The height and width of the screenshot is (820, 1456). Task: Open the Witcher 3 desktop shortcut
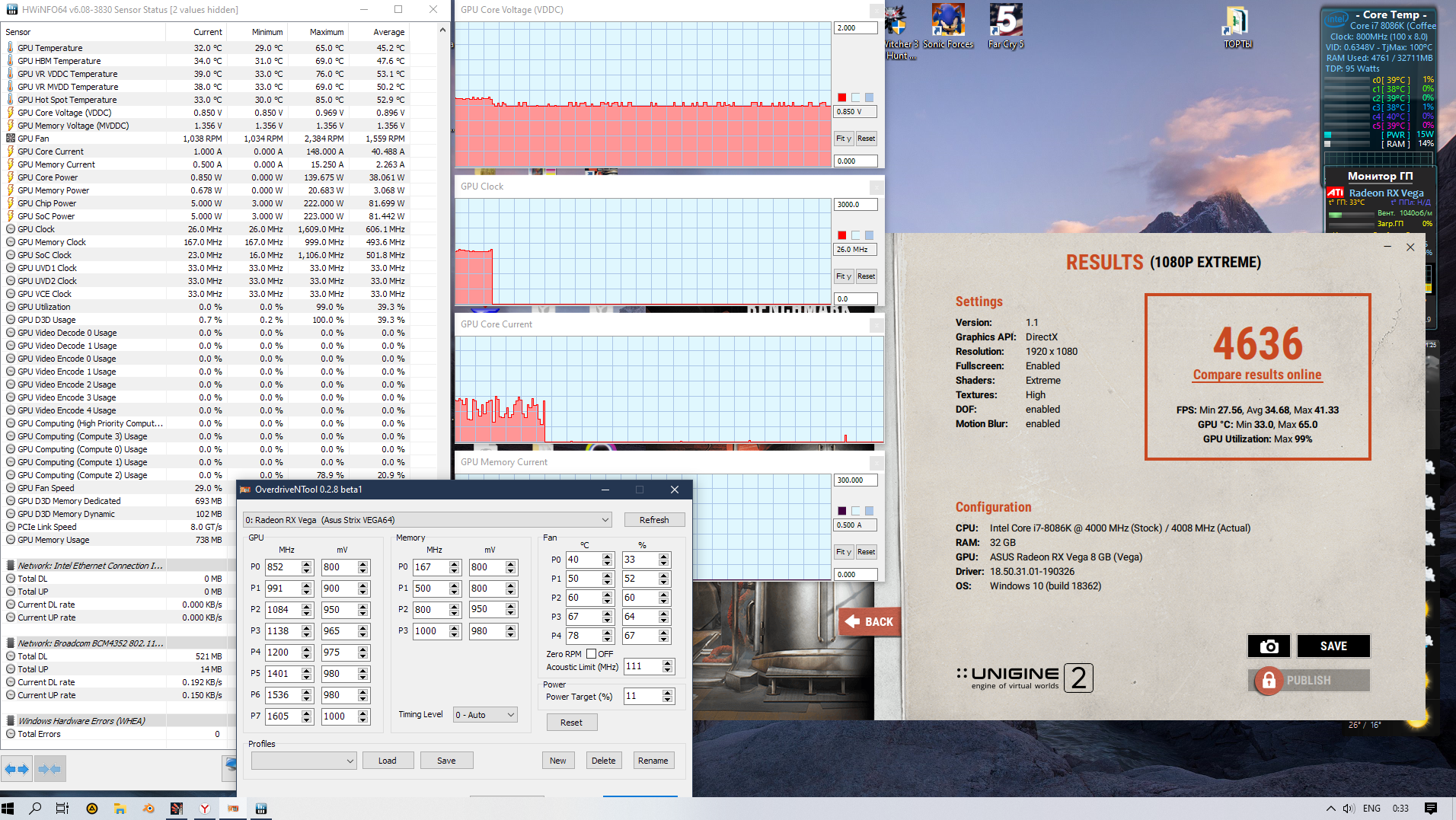click(x=900, y=32)
